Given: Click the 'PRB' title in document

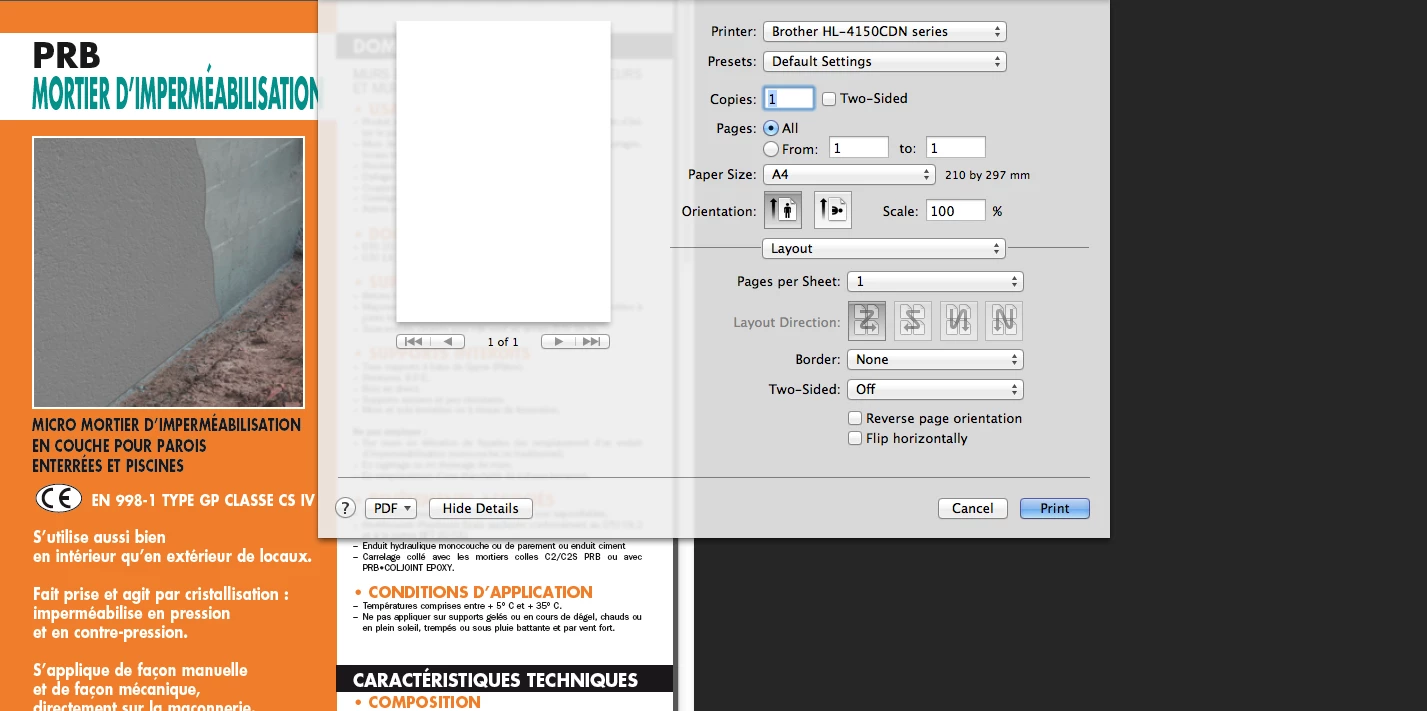Looking at the screenshot, I should [66, 54].
